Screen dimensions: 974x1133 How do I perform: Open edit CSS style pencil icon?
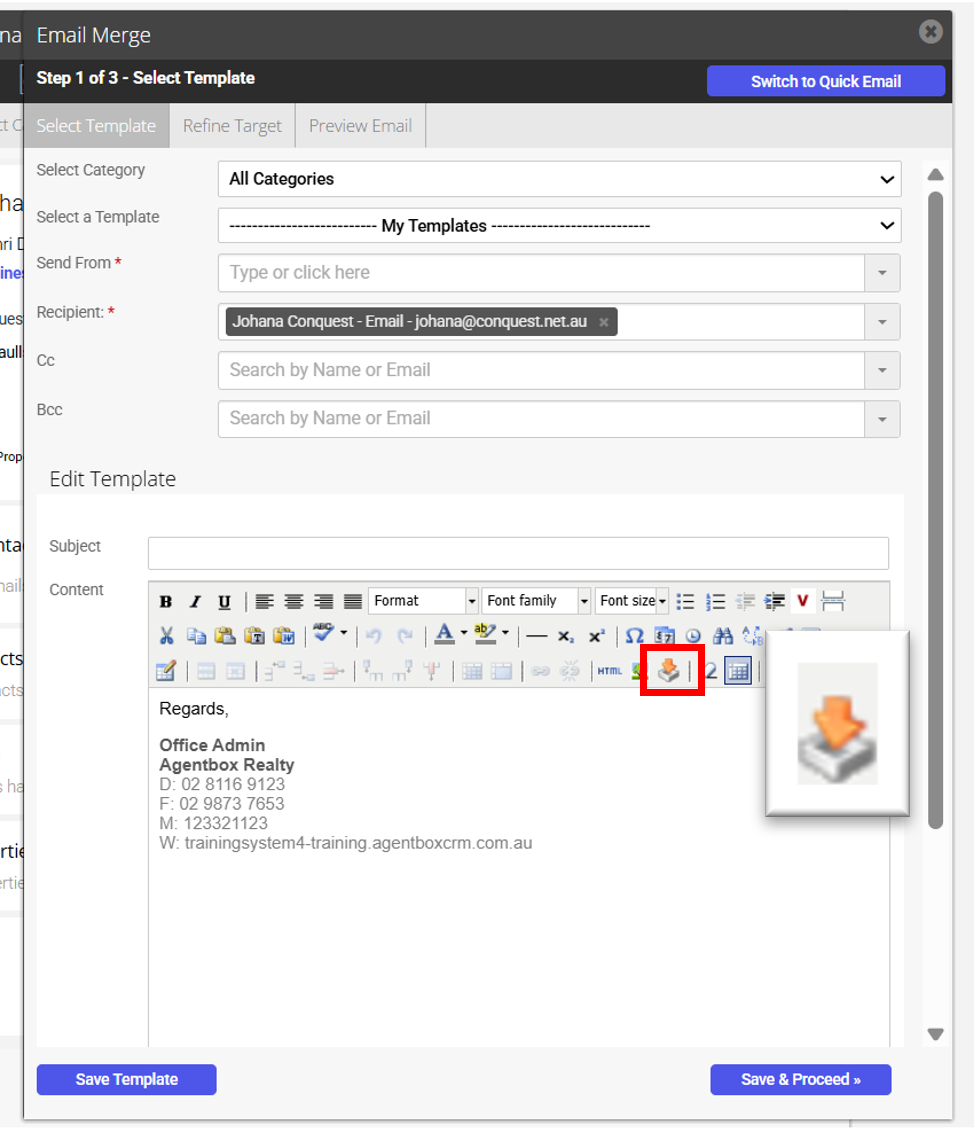tap(165, 671)
